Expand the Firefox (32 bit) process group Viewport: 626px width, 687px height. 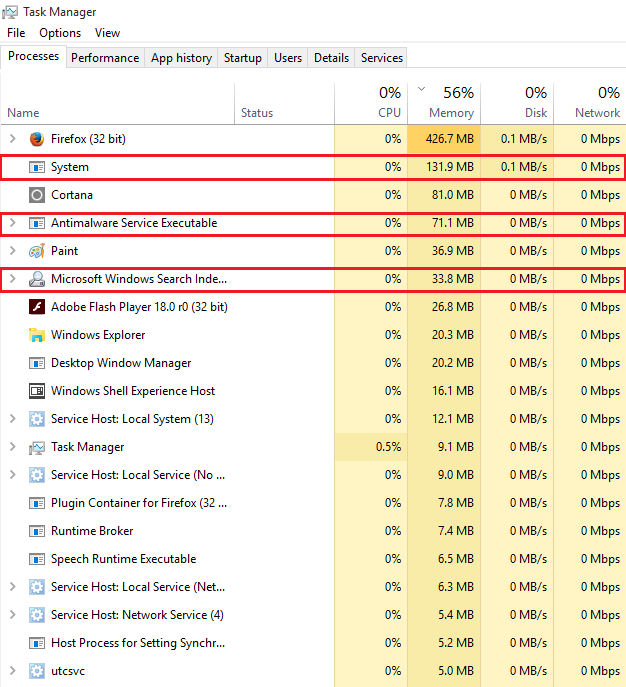tap(13, 139)
